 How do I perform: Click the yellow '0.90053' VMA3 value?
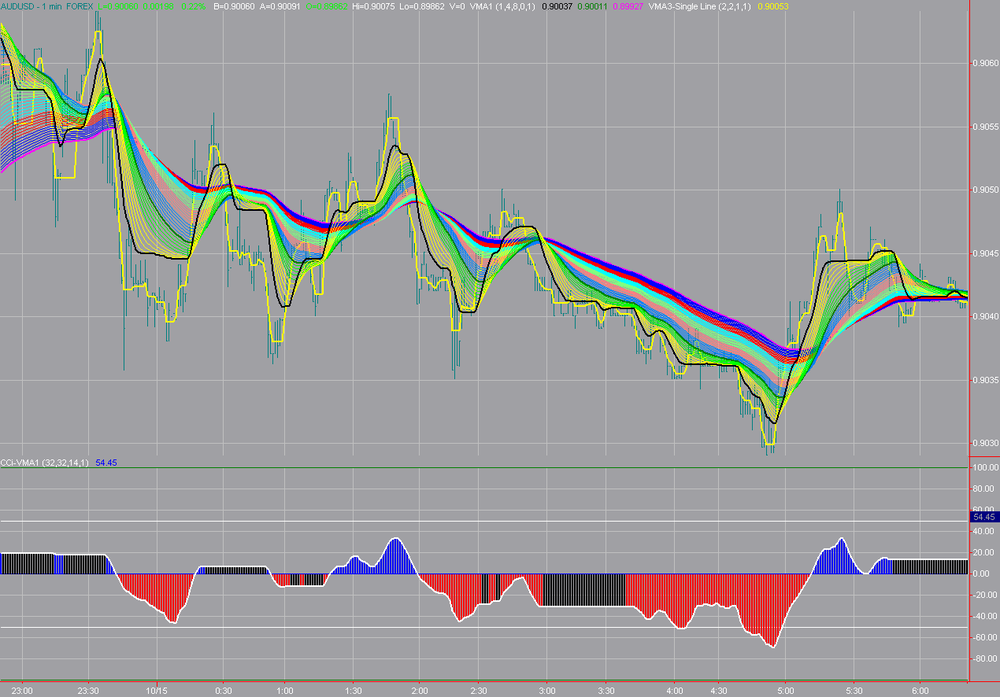pyautogui.click(x=773, y=6)
